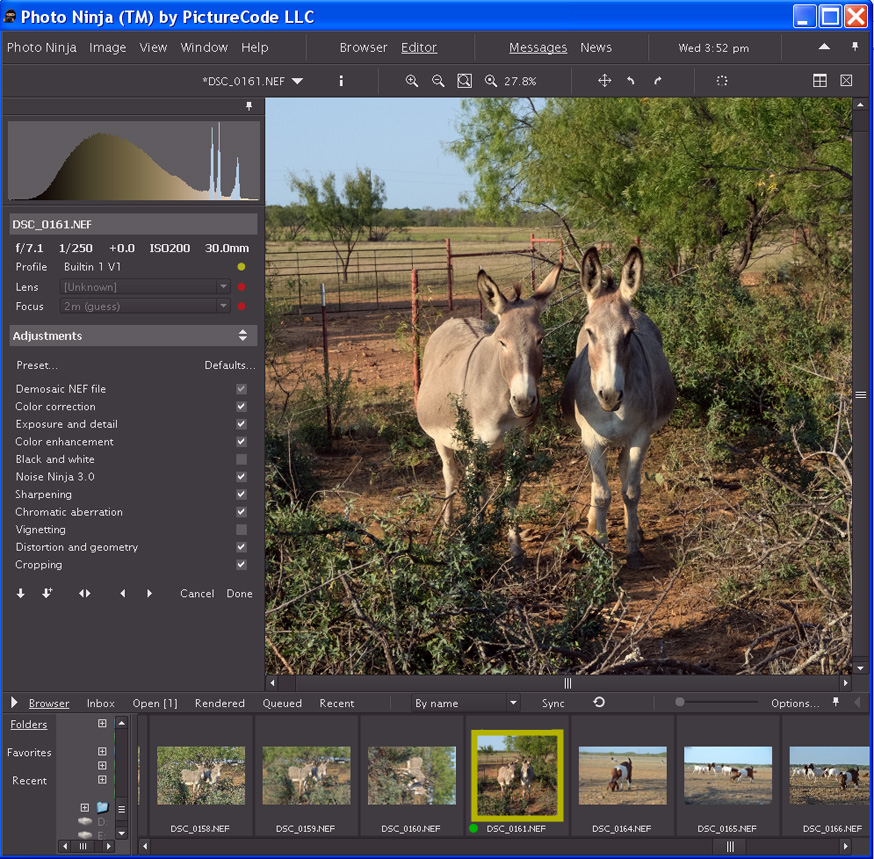Open browser Options...

coord(795,703)
